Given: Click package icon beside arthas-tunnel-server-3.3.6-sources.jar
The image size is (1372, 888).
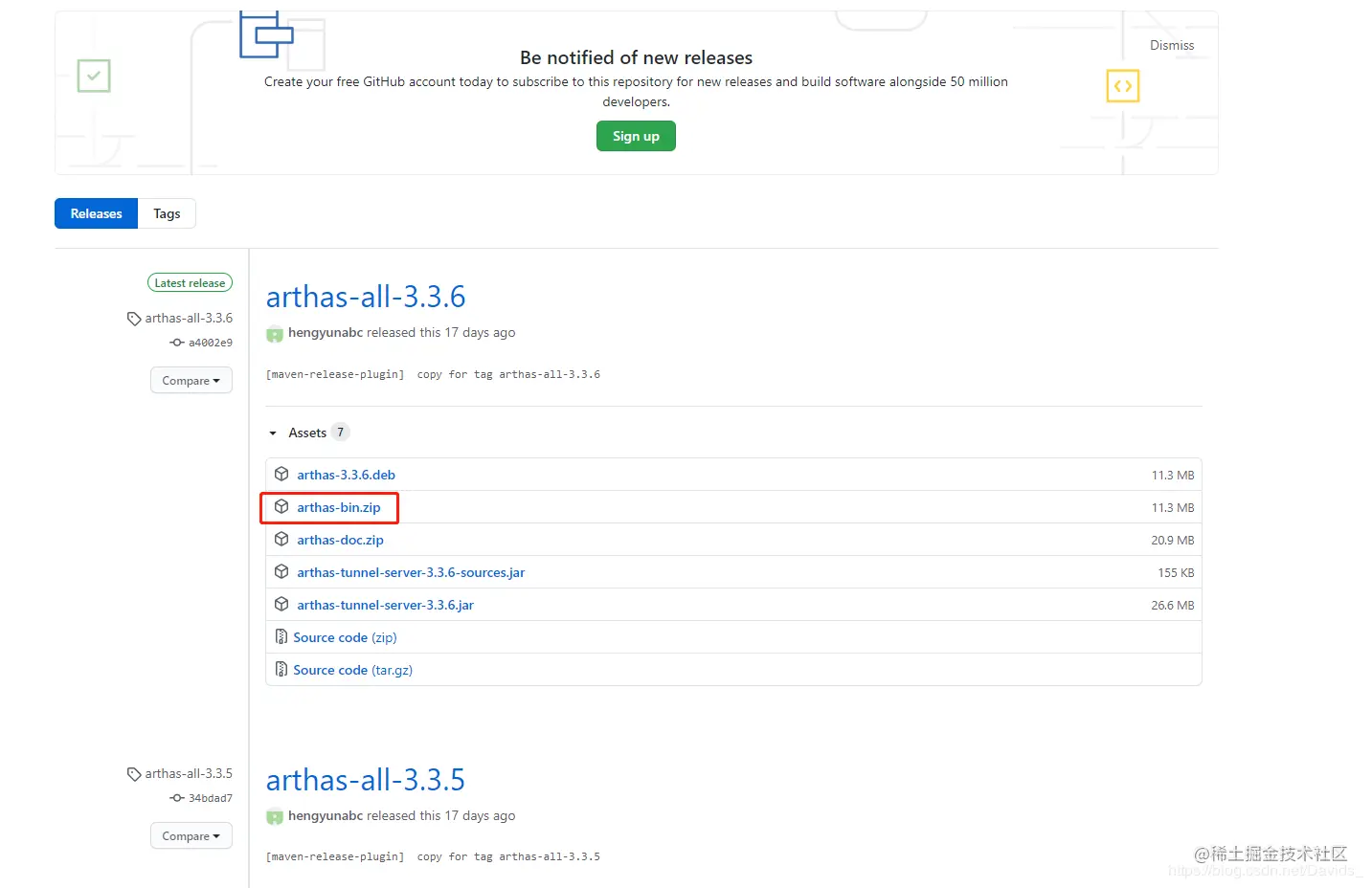Looking at the screenshot, I should point(281,571).
